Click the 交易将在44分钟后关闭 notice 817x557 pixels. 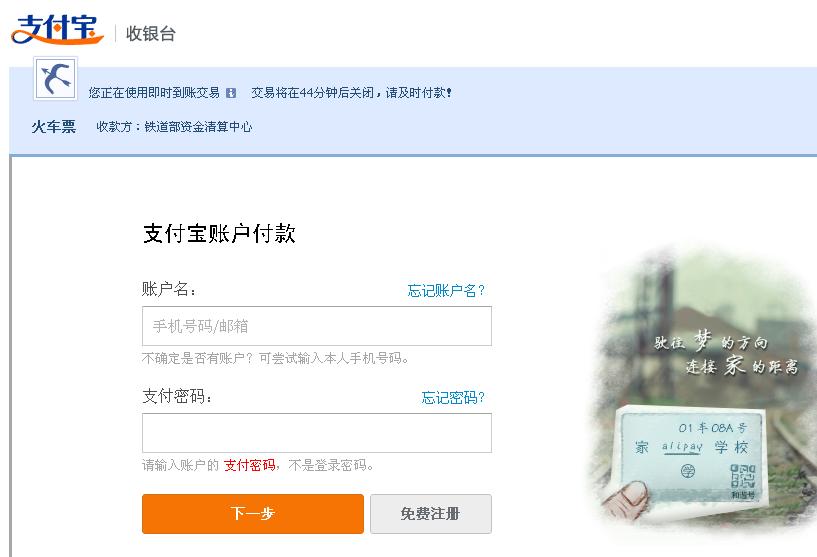point(352,93)
